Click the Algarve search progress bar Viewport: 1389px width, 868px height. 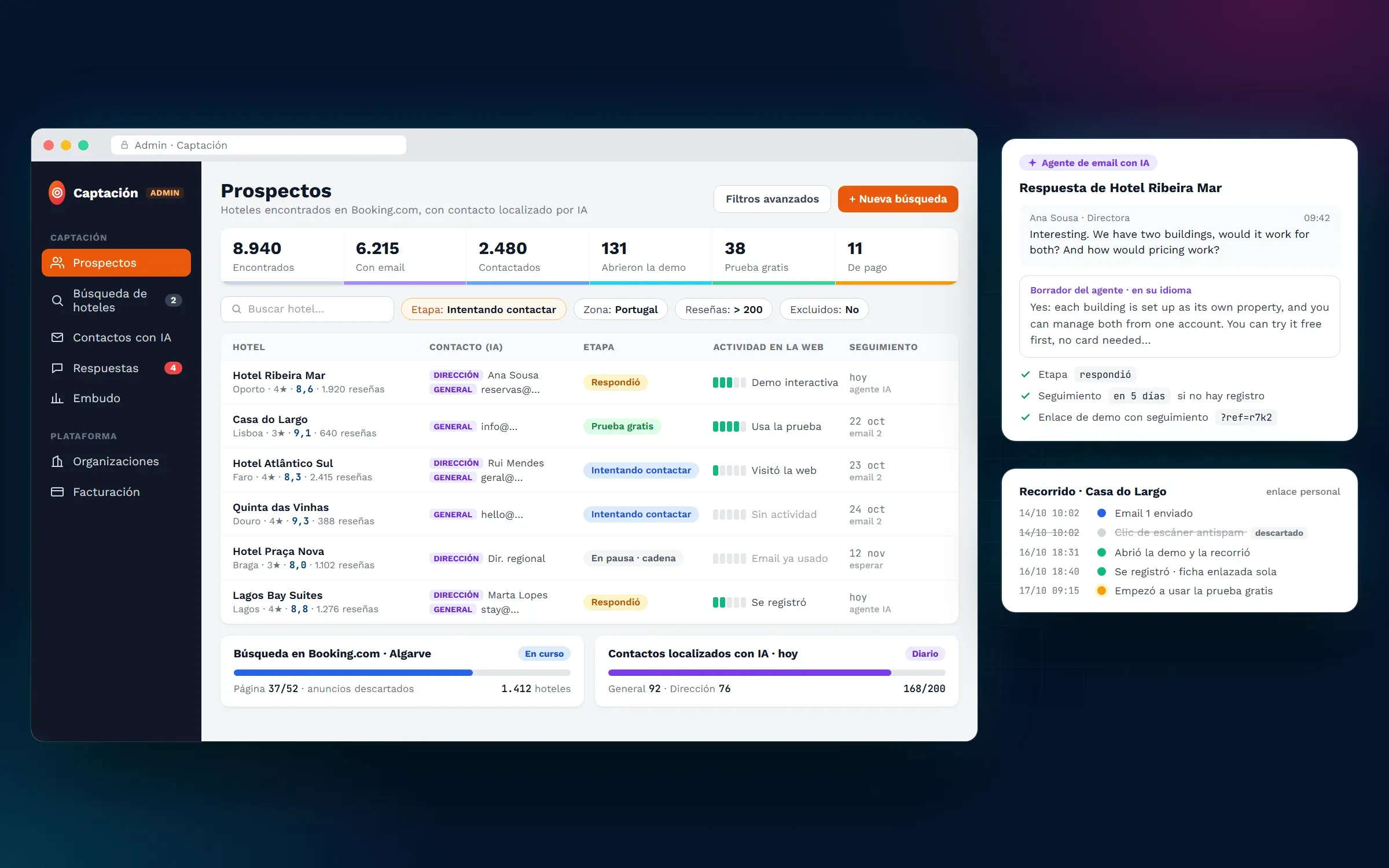tap(402, 672)
